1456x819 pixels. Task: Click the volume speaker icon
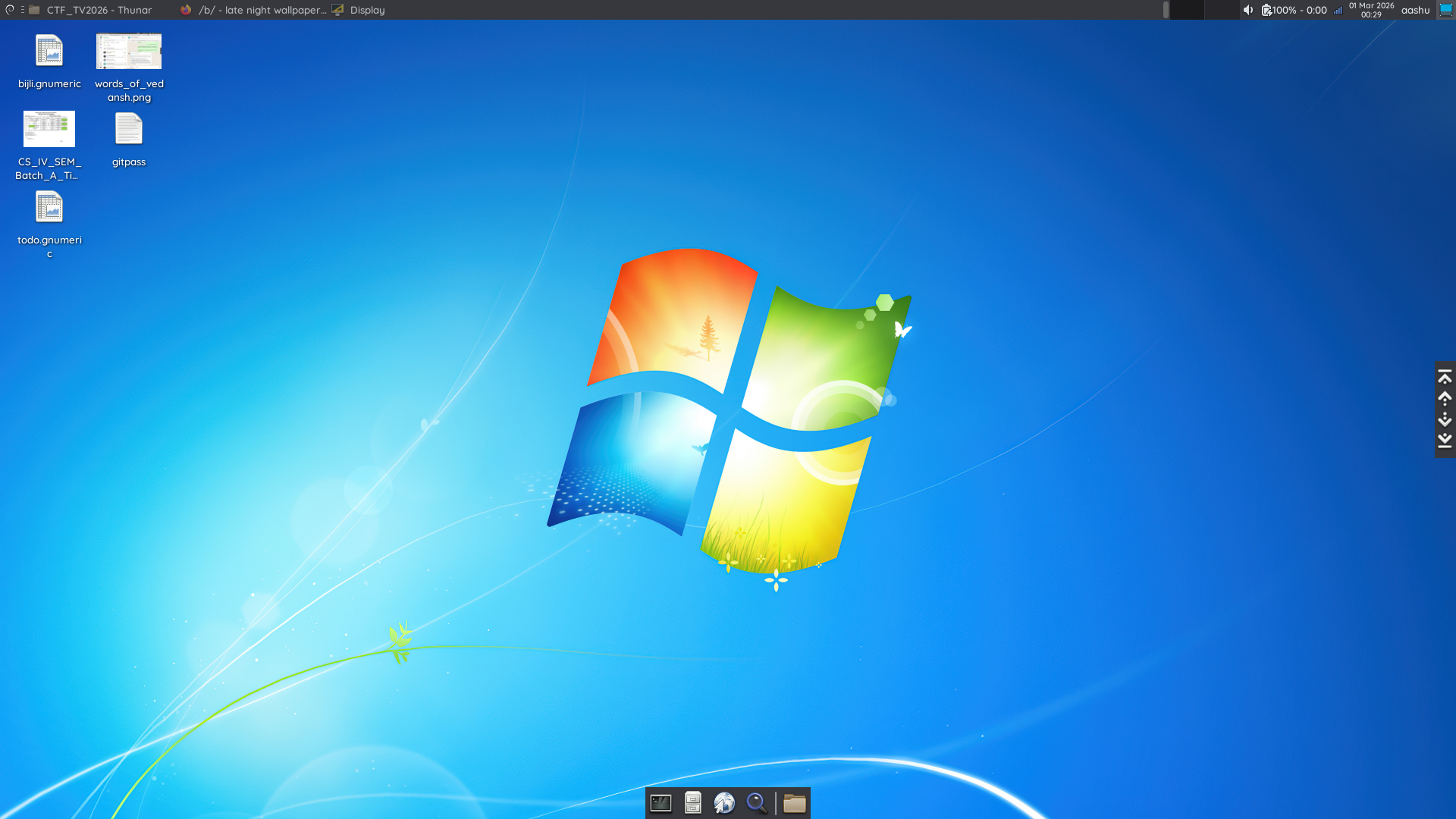pos(1247,10)
